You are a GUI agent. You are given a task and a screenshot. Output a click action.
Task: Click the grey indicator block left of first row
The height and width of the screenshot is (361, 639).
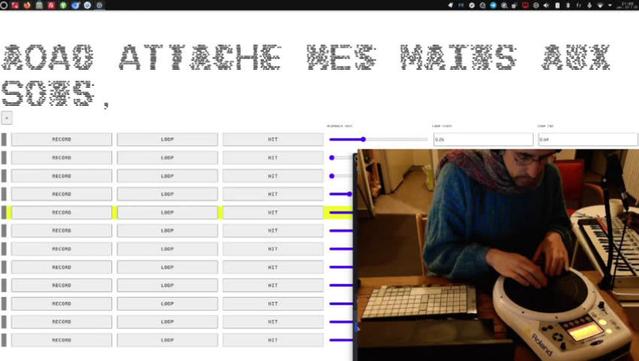4,139
